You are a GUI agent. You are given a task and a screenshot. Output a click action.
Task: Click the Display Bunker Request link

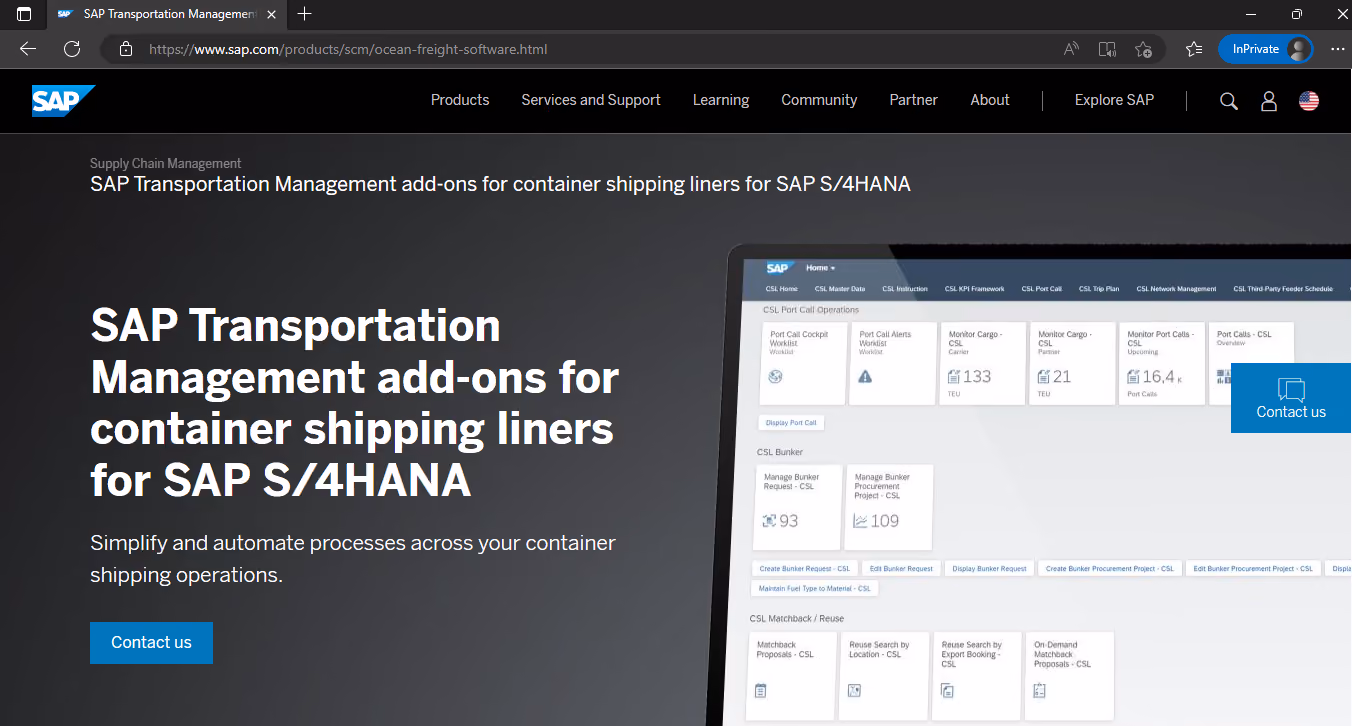[989, 569]
